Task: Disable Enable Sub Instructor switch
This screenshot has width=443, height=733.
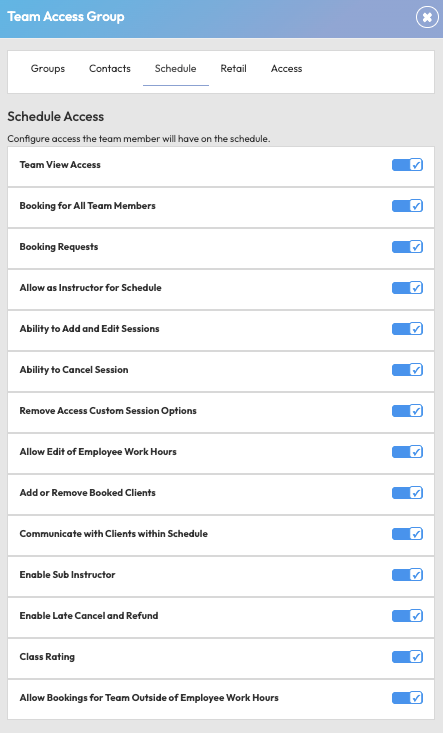Action: click(x=407, y=575)
